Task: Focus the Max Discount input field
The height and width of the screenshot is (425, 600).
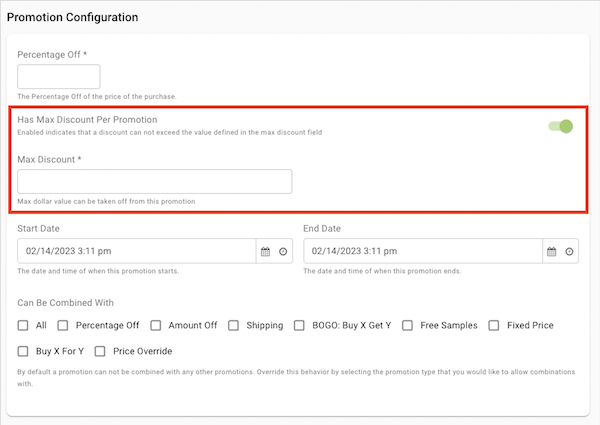Action: pyautogui.click(x=155, y=181)
